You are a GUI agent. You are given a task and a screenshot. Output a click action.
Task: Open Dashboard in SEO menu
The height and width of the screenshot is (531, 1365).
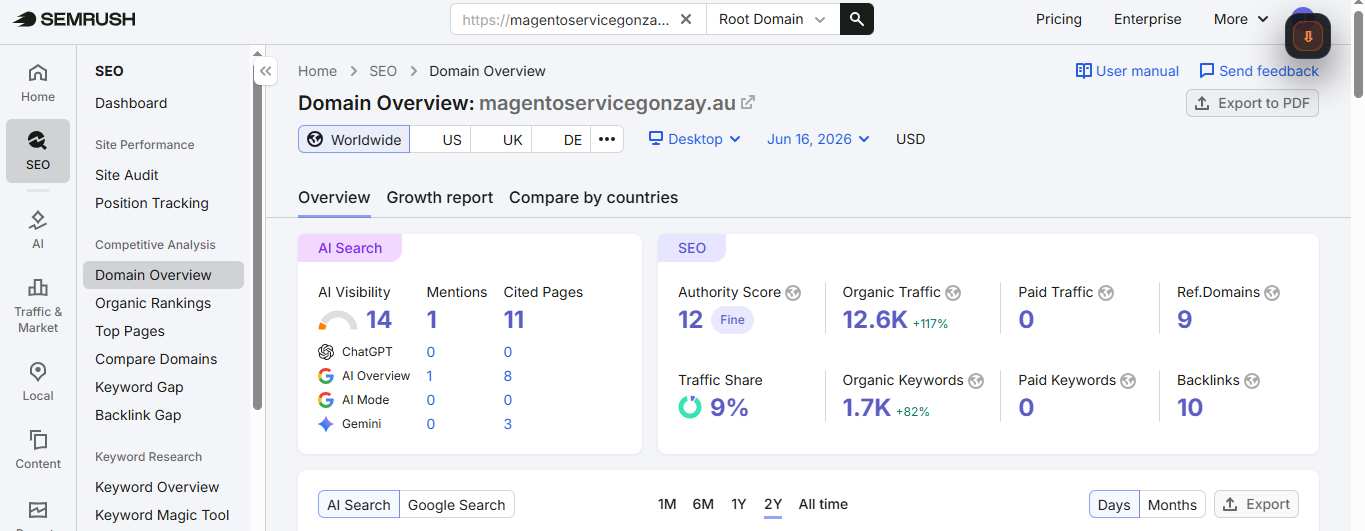[131, 103]
